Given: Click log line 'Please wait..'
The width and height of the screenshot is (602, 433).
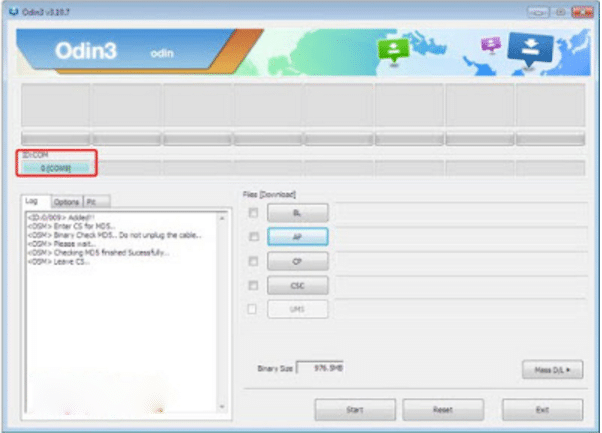Looking at the screenshot, I should coord(62,244).
